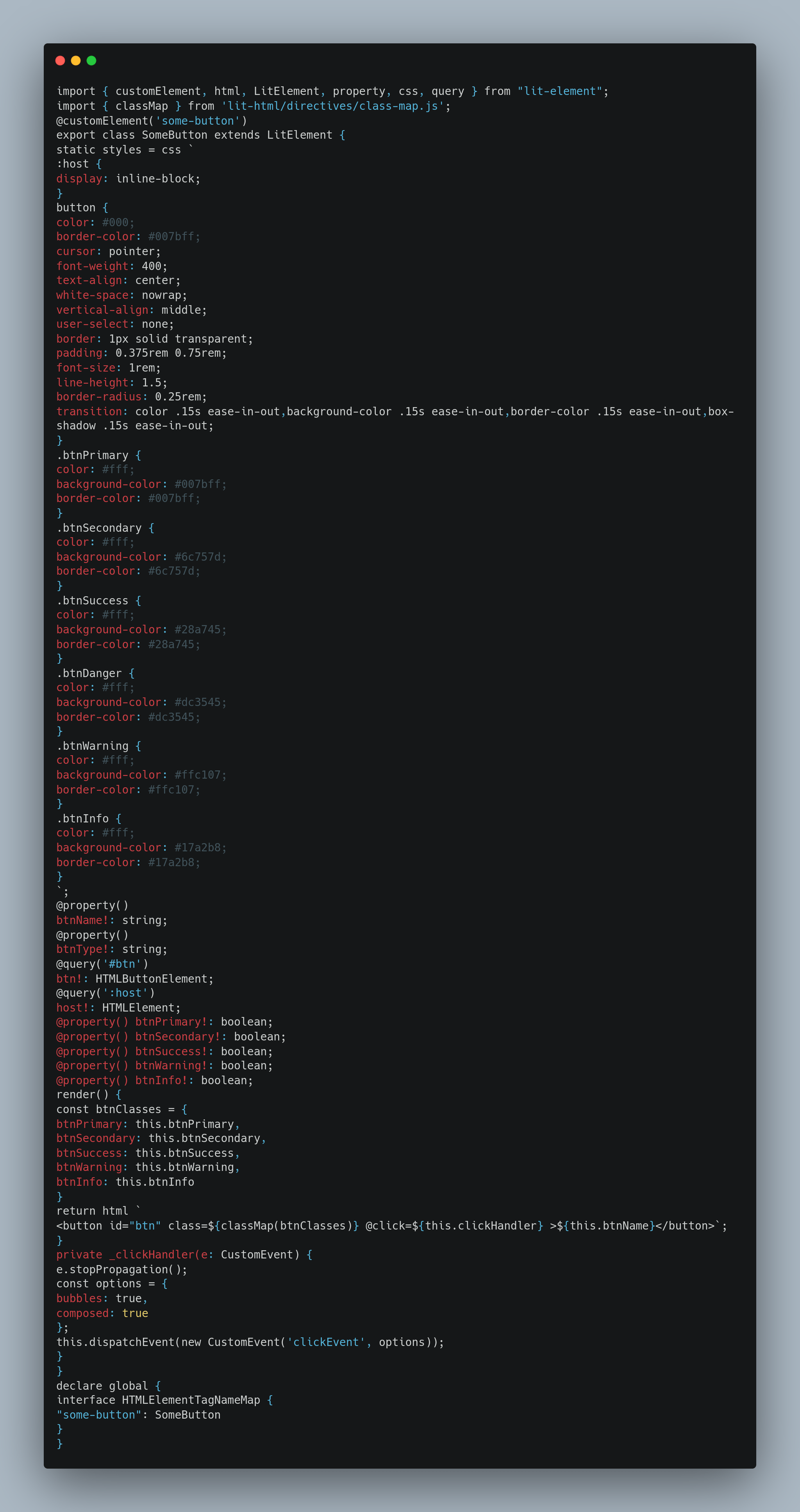
Task: Select the 'this.dispatchEvent(new CustomEvent' line
Action: 250,1342
